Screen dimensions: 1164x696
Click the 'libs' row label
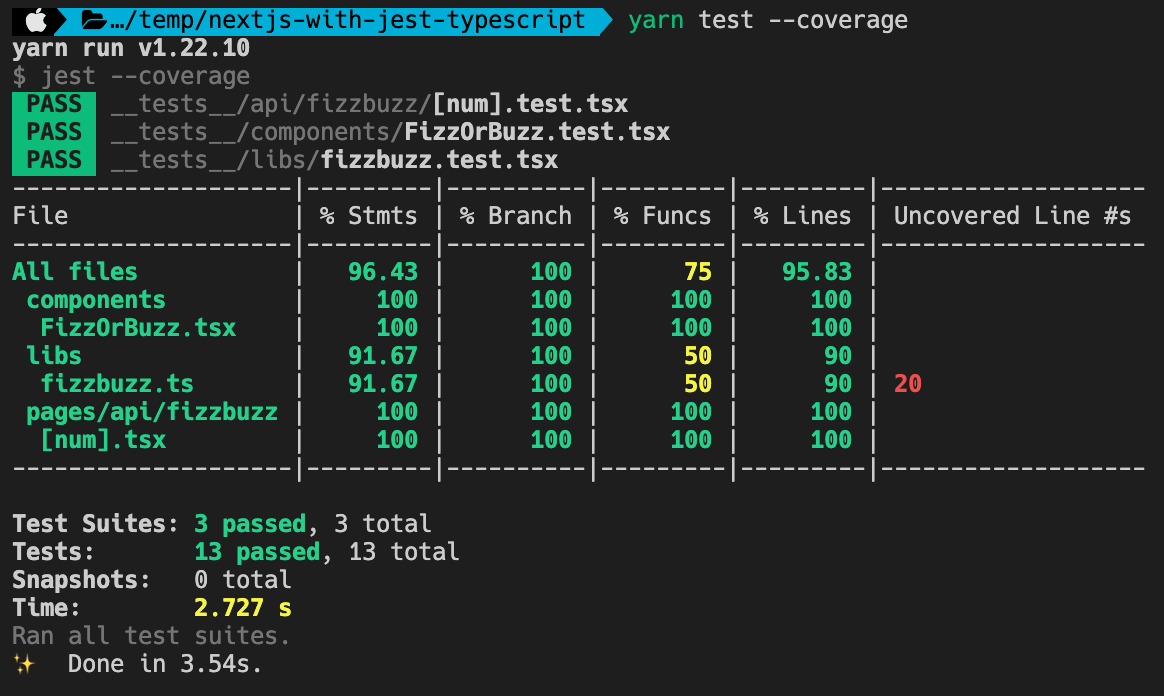[x=53, y=355]
